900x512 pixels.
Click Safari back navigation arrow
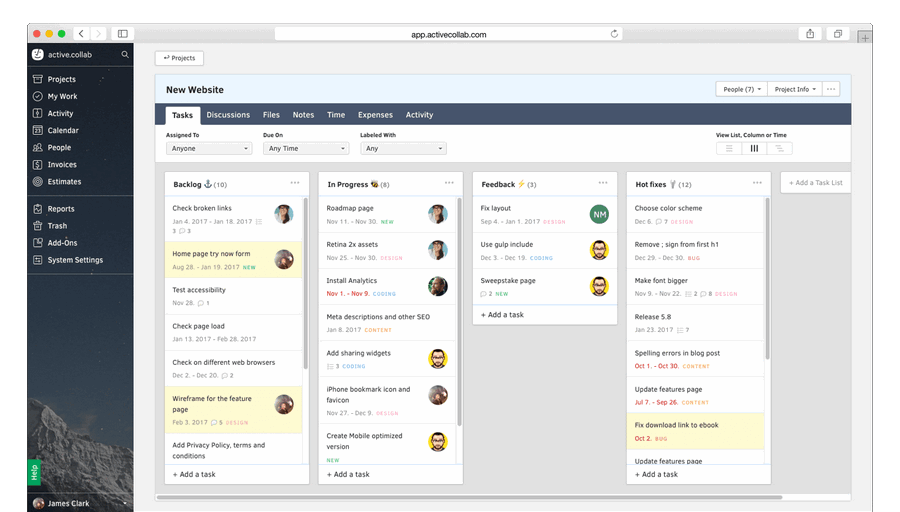[x=82, y=34]
